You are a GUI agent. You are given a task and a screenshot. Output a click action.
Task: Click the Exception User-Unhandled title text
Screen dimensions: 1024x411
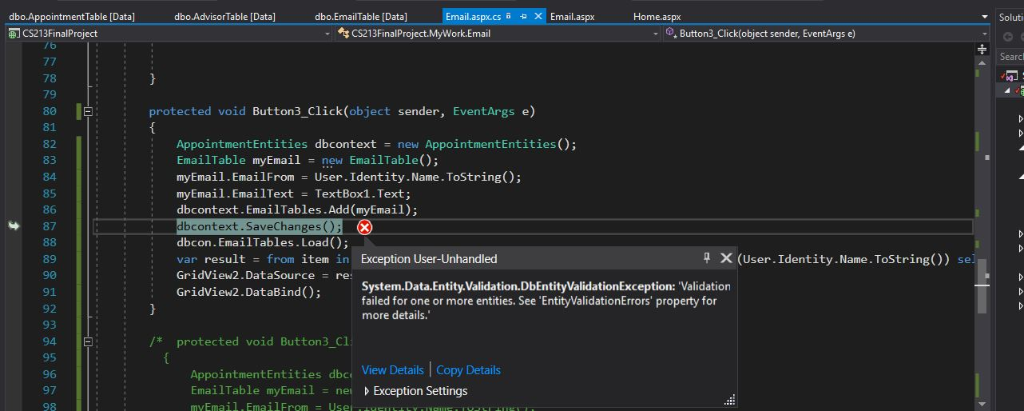pos(428,259)
